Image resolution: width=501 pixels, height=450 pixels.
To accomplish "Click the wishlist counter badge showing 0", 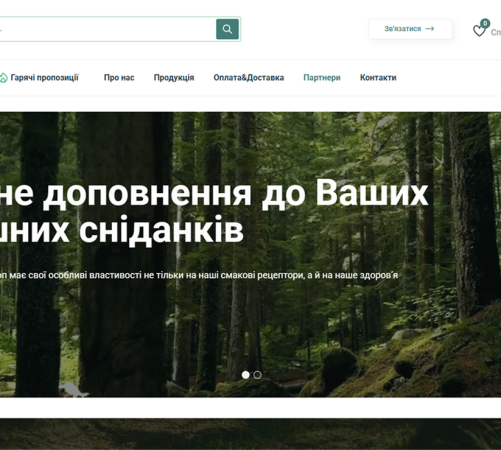I will [485, 23].
